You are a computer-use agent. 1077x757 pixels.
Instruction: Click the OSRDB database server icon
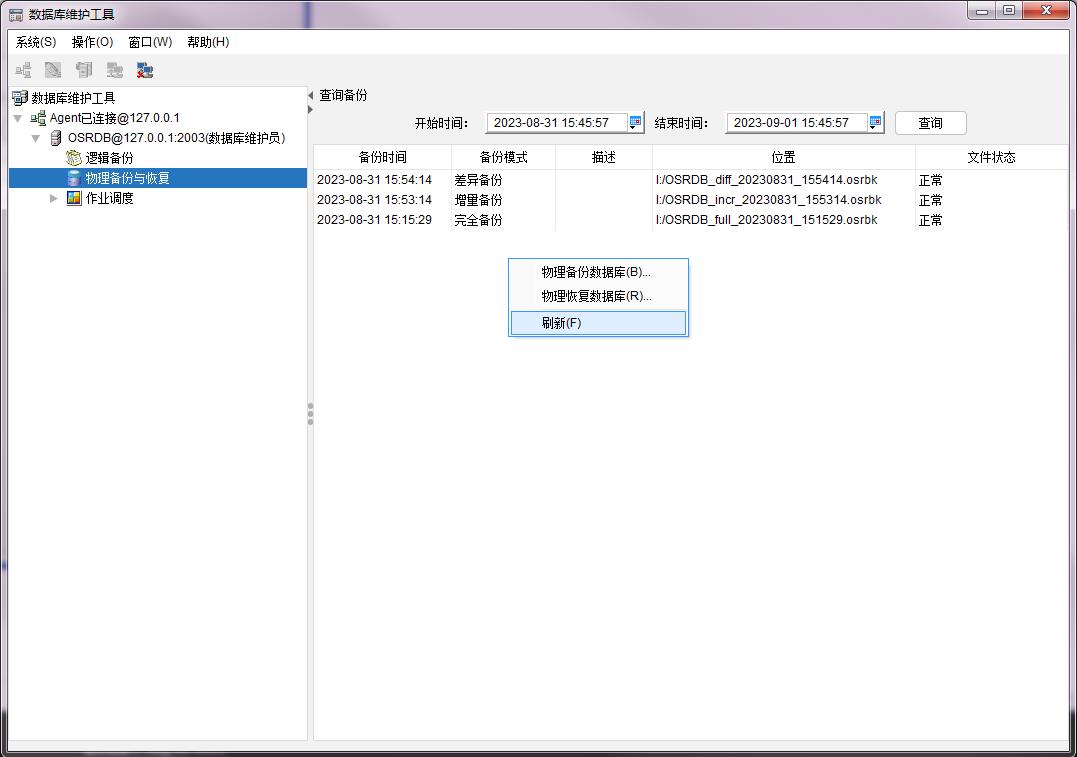click(x=56, y=138)
